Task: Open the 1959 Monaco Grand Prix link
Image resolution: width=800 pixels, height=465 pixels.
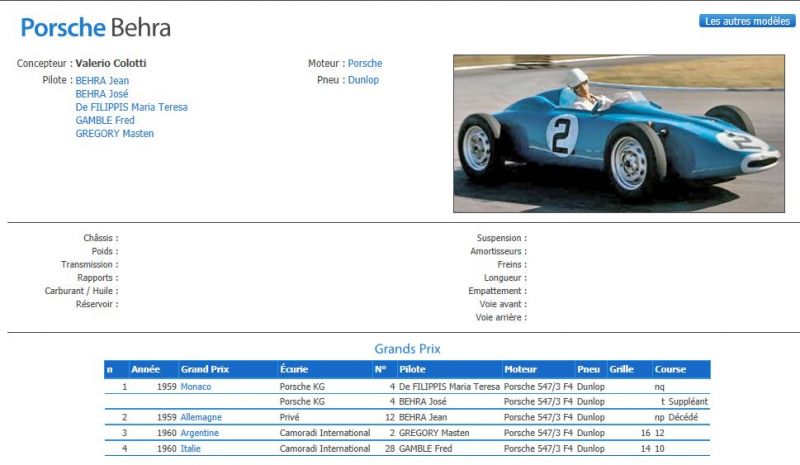Action: [195, 387]
